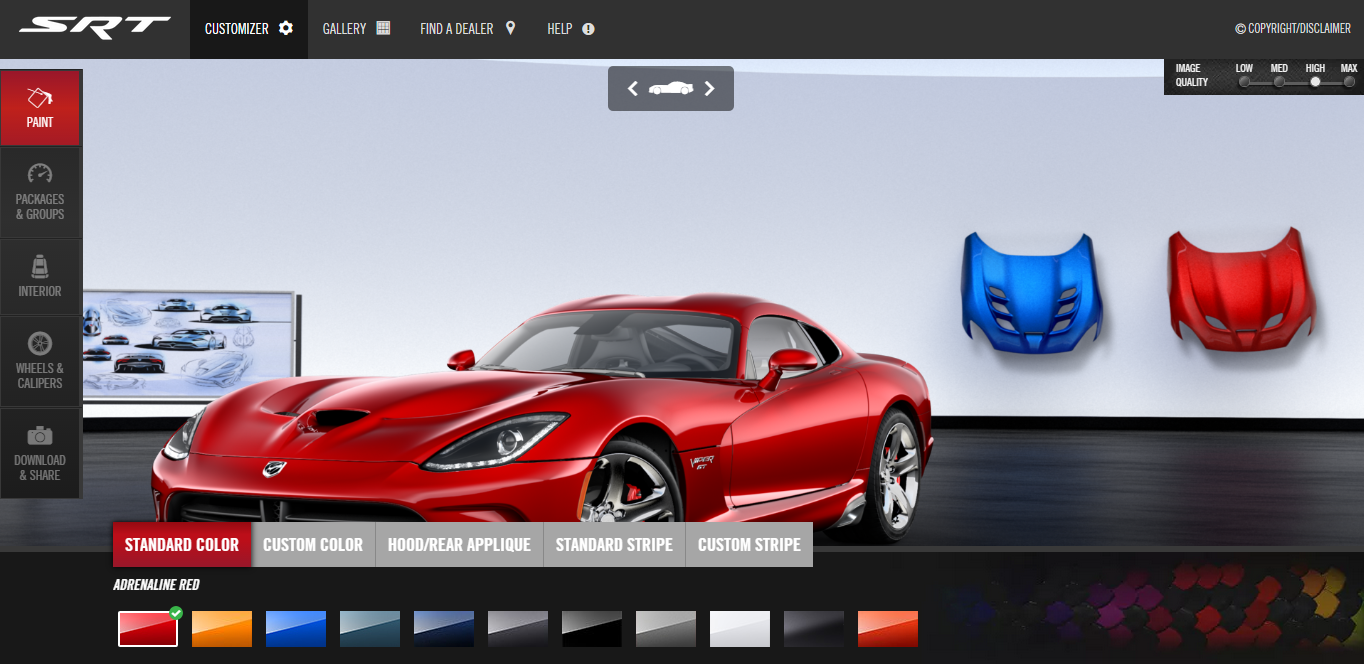Screen dimensions: 1364x664
Task: Click the Help info icon
Action: click(x=588, y=29)
